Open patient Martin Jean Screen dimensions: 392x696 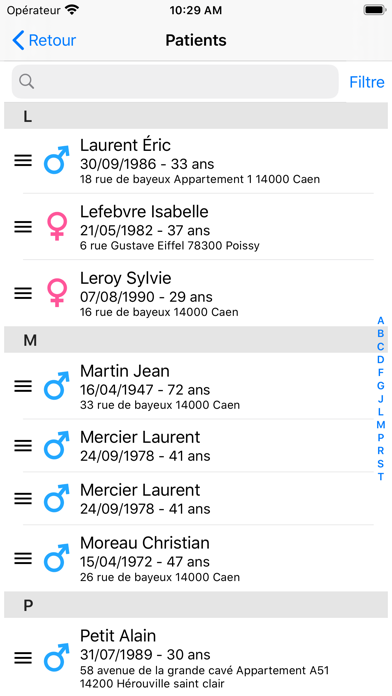pyautogui.click(x=196, y=386)
